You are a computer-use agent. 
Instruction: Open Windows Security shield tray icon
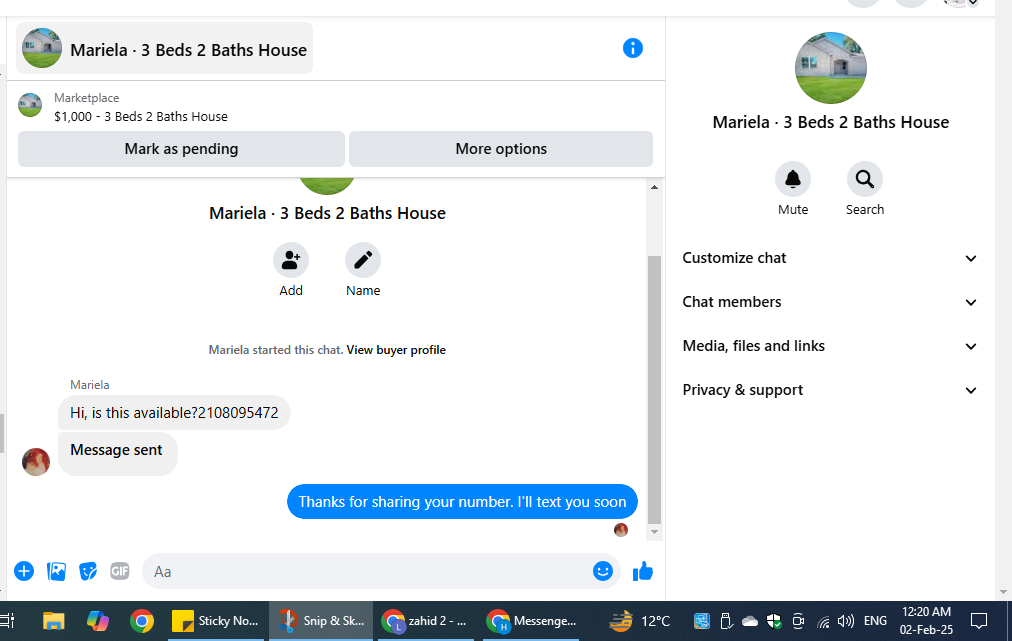click(x=774, y=622)
